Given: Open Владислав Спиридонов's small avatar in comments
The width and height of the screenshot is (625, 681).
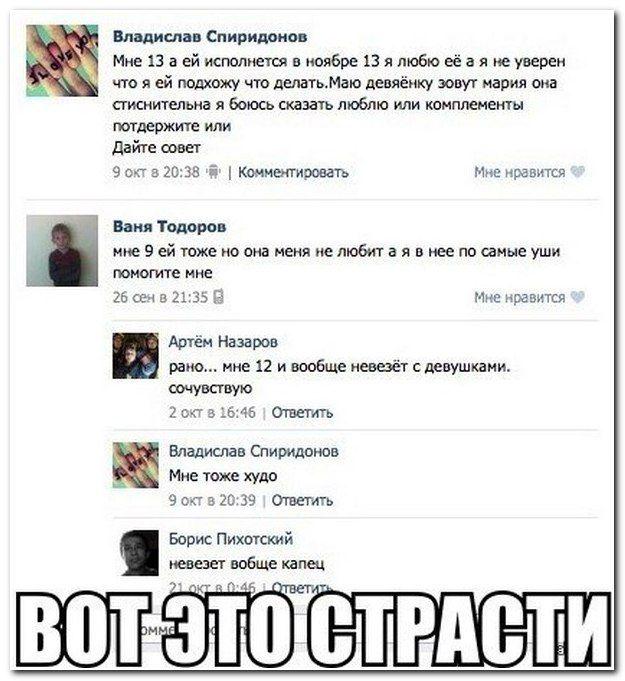Looking at the screenshot, I should point(136,465).
